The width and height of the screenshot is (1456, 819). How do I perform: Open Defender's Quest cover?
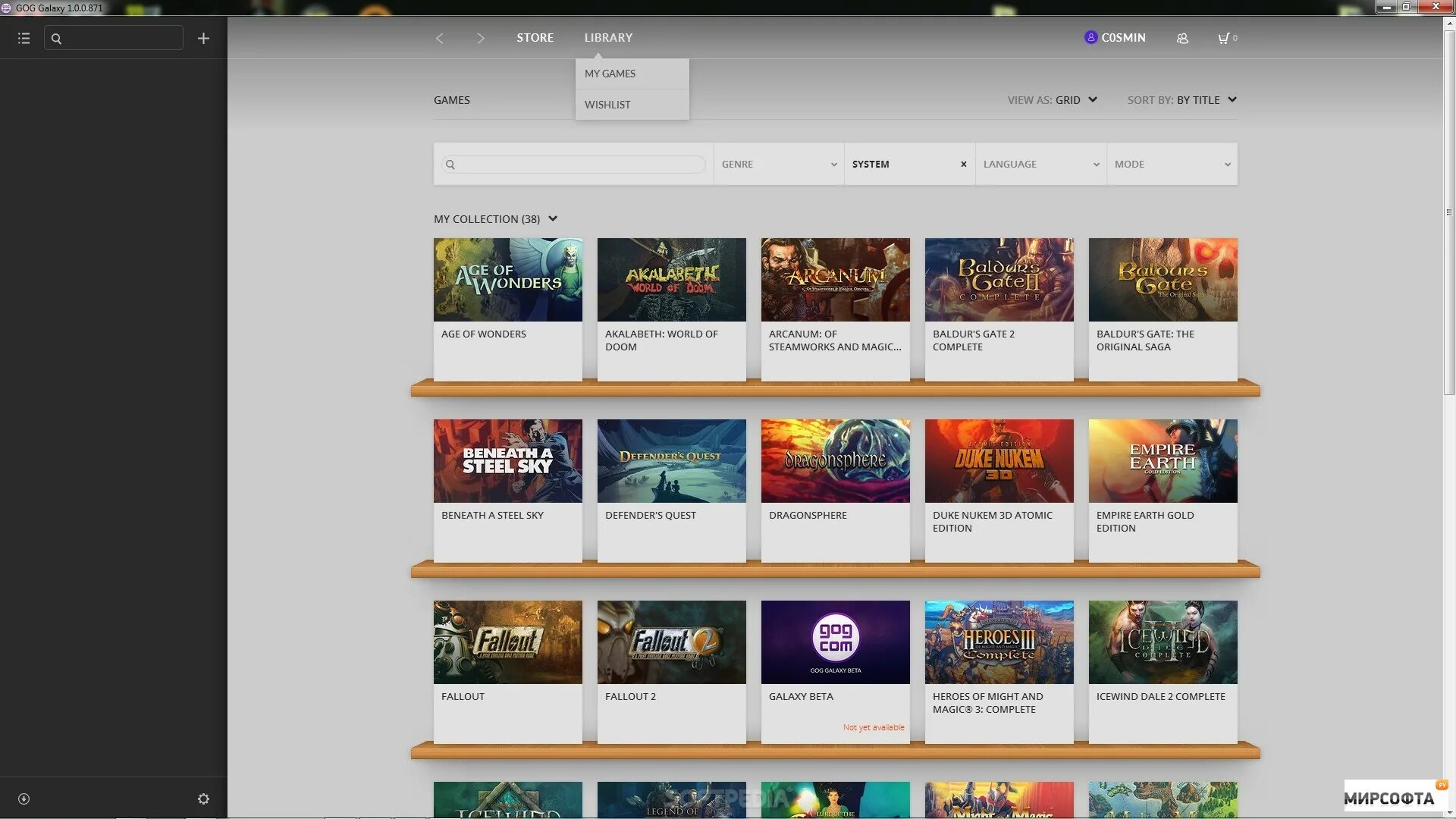672,461
